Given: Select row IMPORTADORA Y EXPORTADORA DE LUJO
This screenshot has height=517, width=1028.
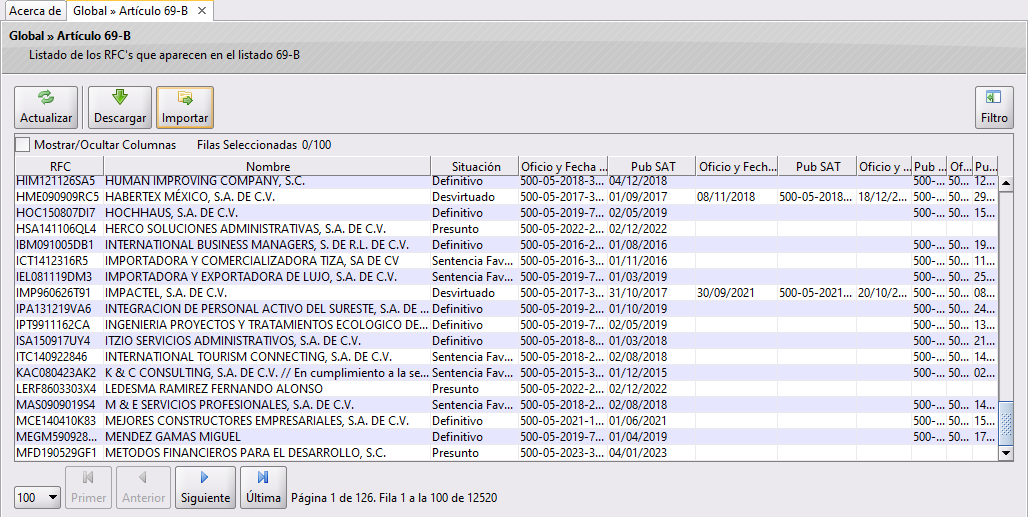Looking at the screenshot, I should coord(506,277).
